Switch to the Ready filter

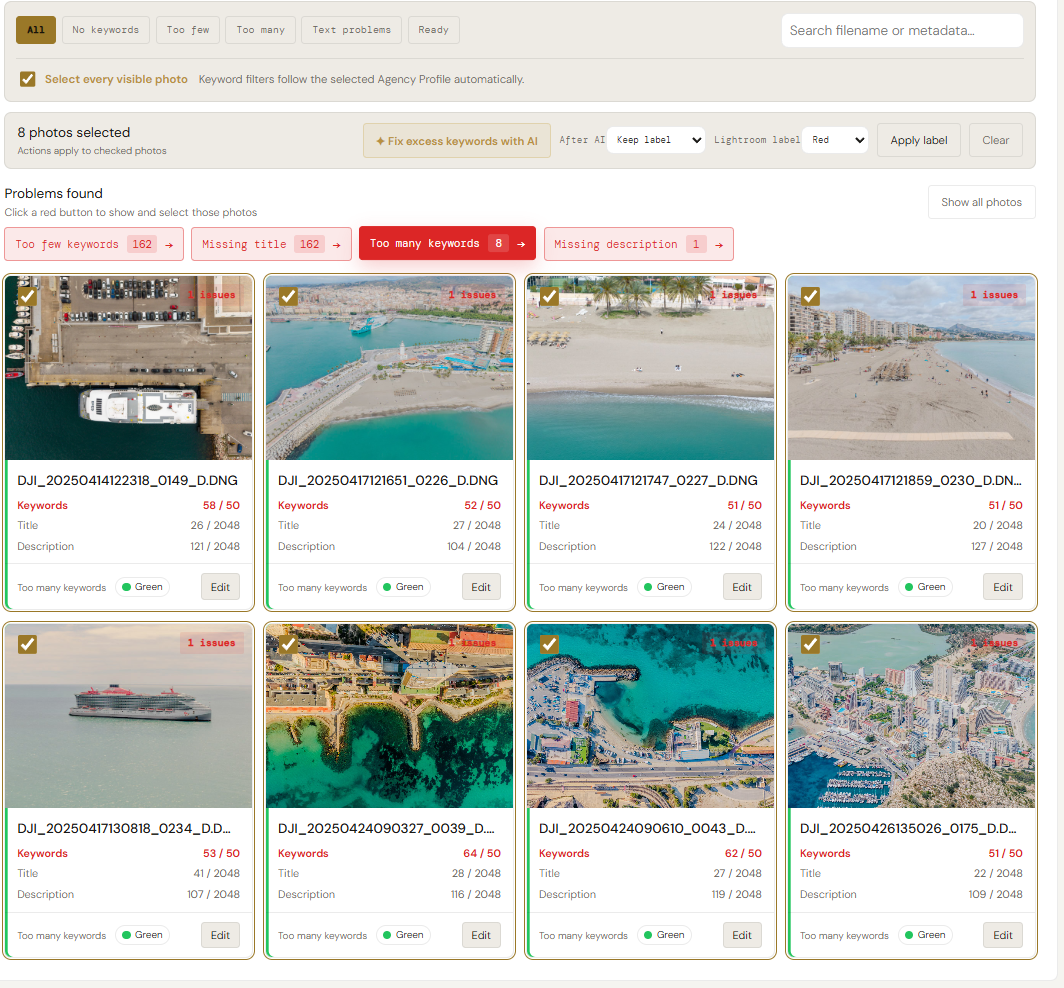pyautogui.click(x=434, y=30)
